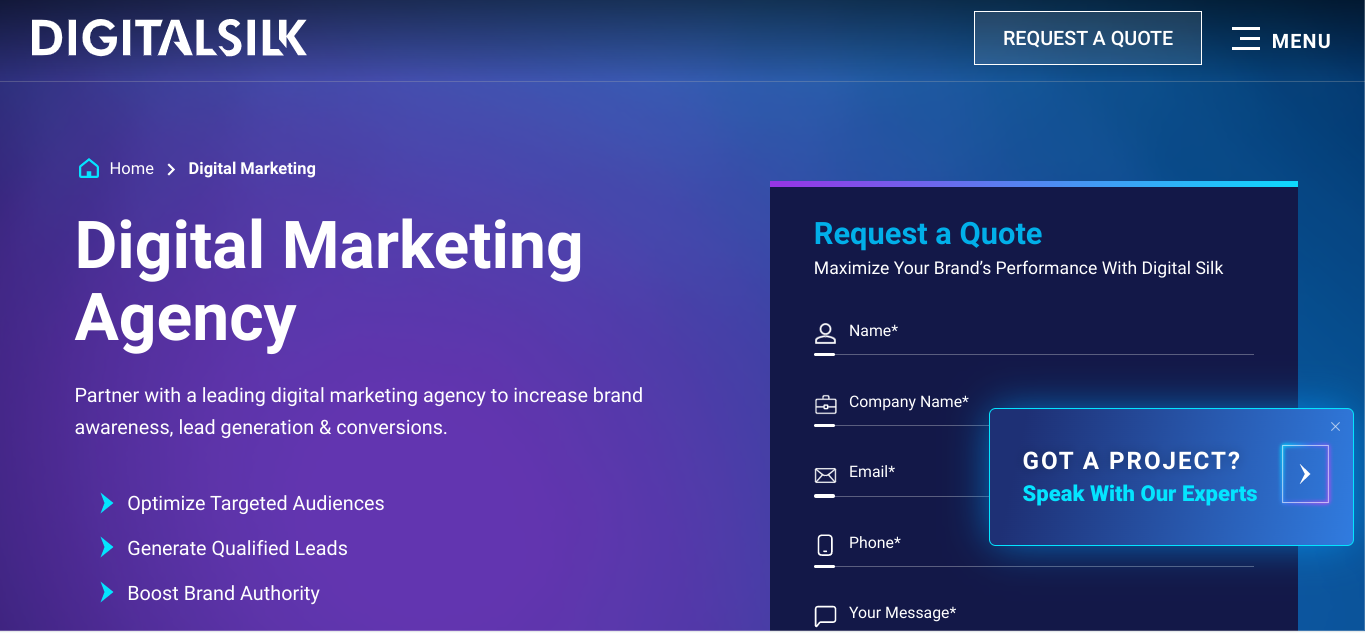
Task: Click the phone icon beside Phone
Action: click(825, 545)
